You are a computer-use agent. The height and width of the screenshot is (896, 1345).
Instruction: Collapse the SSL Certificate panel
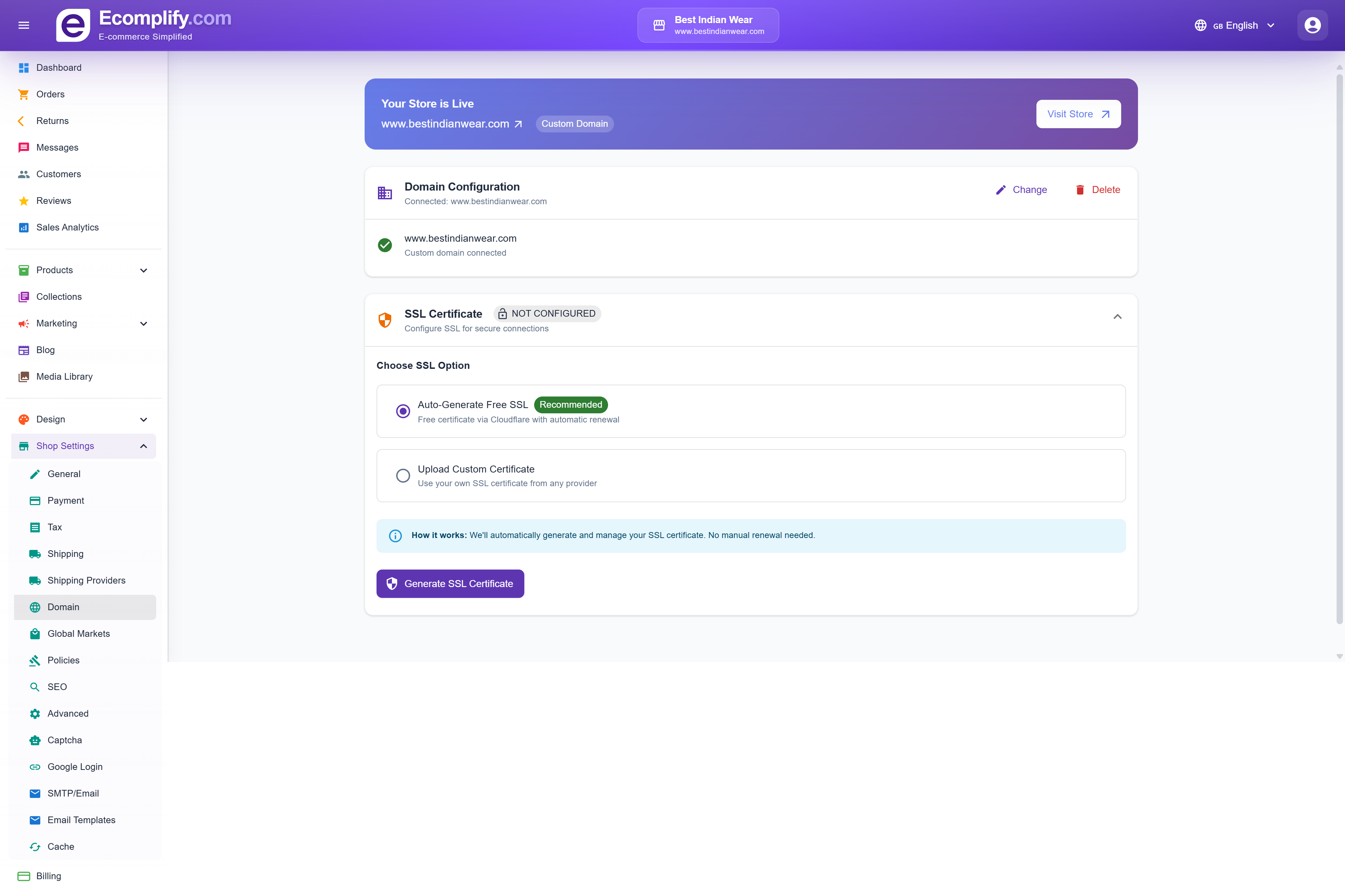coord(1117,317)
